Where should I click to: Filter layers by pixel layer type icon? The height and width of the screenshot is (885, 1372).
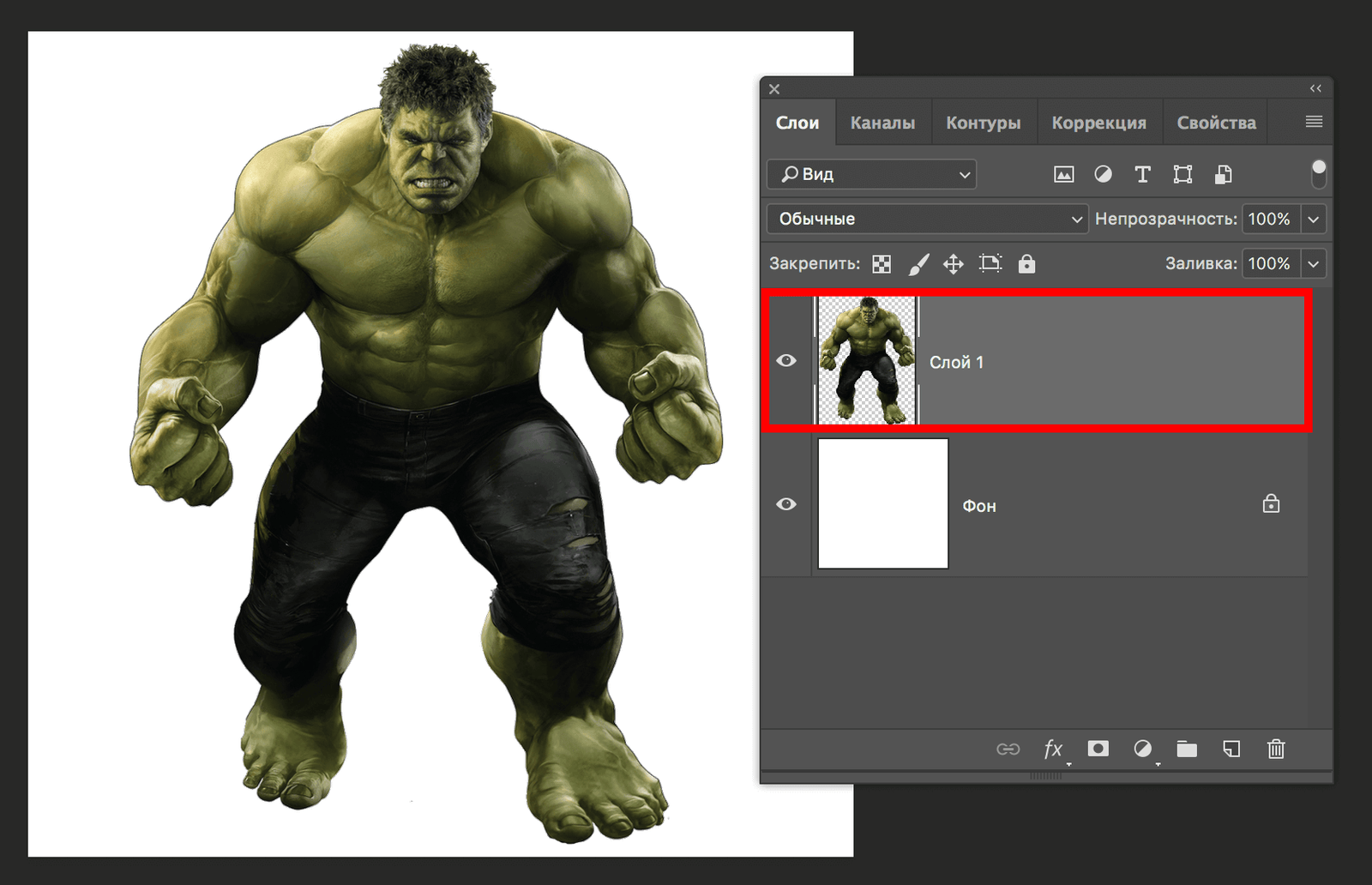(1063, 175)
